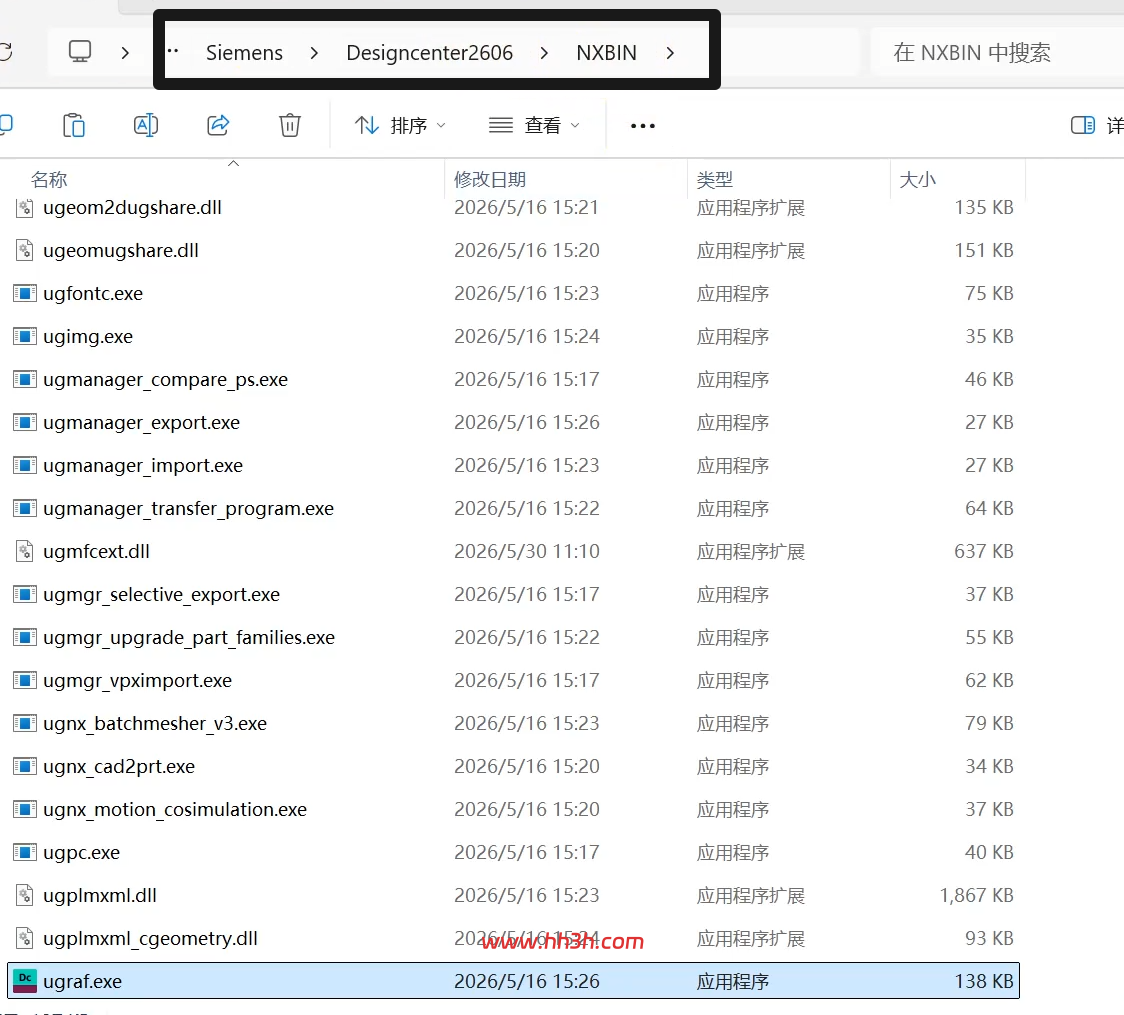This screenshot has width=1124, height=1015.
Task: Click the Dc icon of ugraf.exe
Action: (25, 981)
